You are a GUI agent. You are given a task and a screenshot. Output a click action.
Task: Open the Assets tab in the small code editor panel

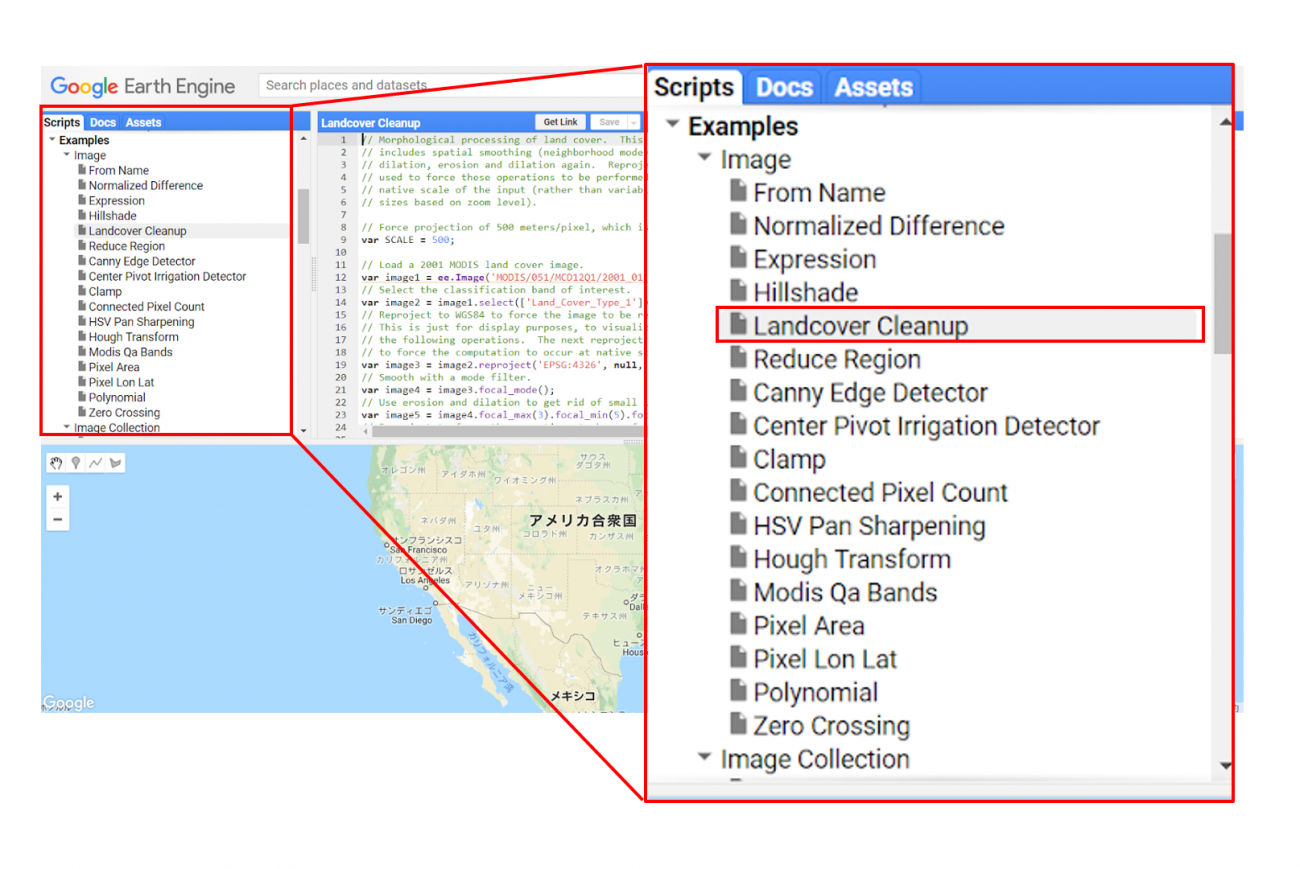[143, 122]
